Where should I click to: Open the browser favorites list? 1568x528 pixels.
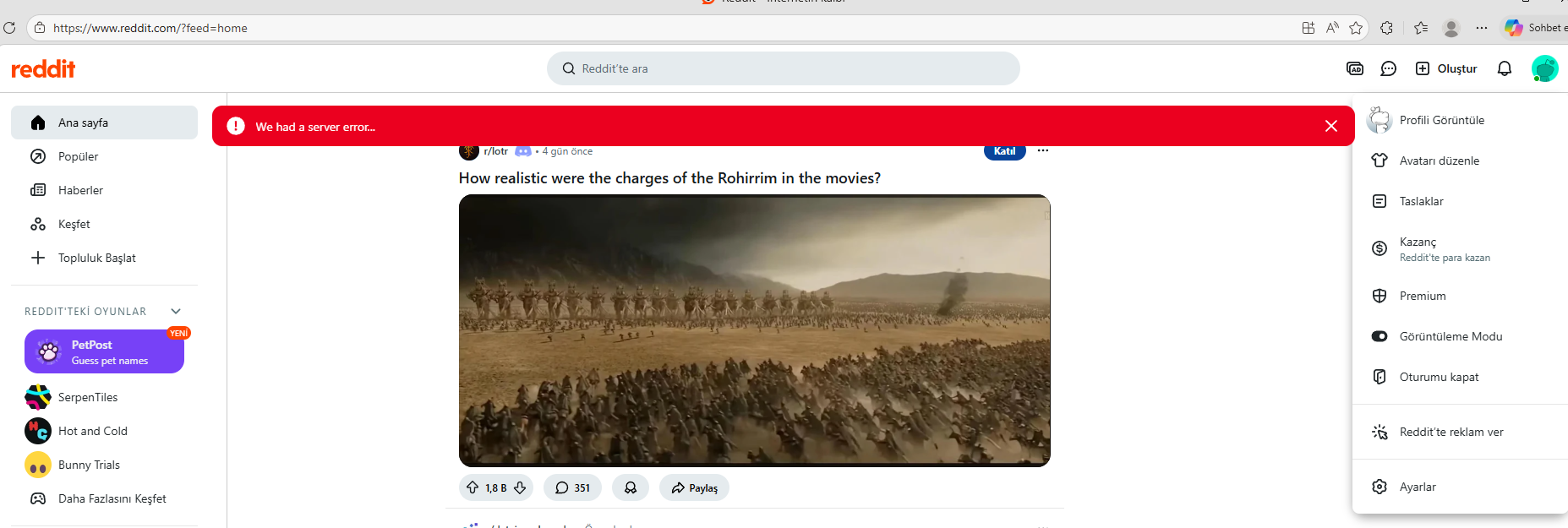(1421, 28)
